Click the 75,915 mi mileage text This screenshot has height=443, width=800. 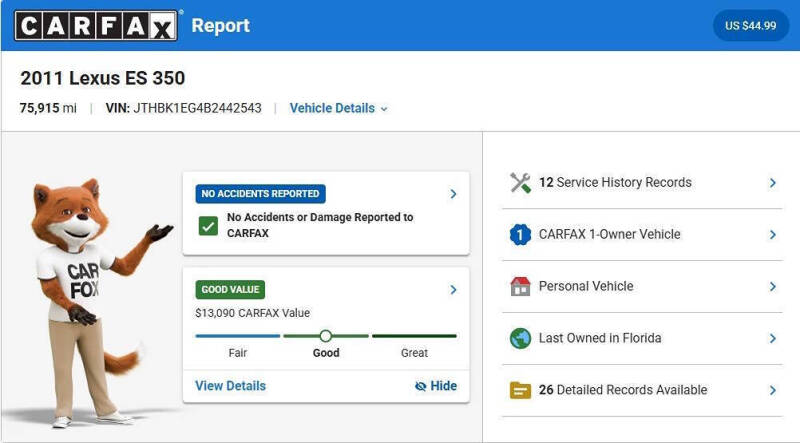coord(48,108)
